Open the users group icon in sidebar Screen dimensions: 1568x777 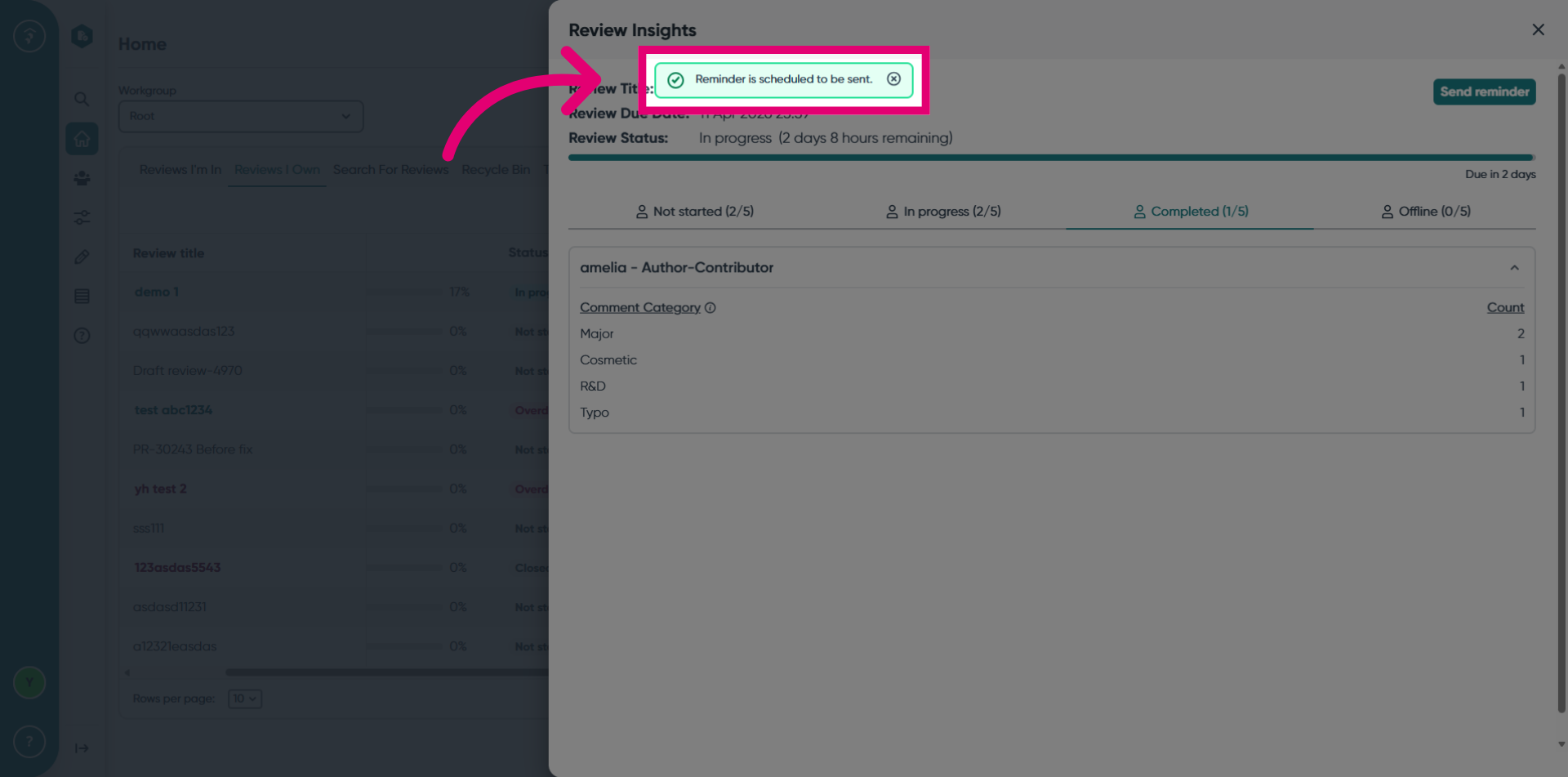82,178
